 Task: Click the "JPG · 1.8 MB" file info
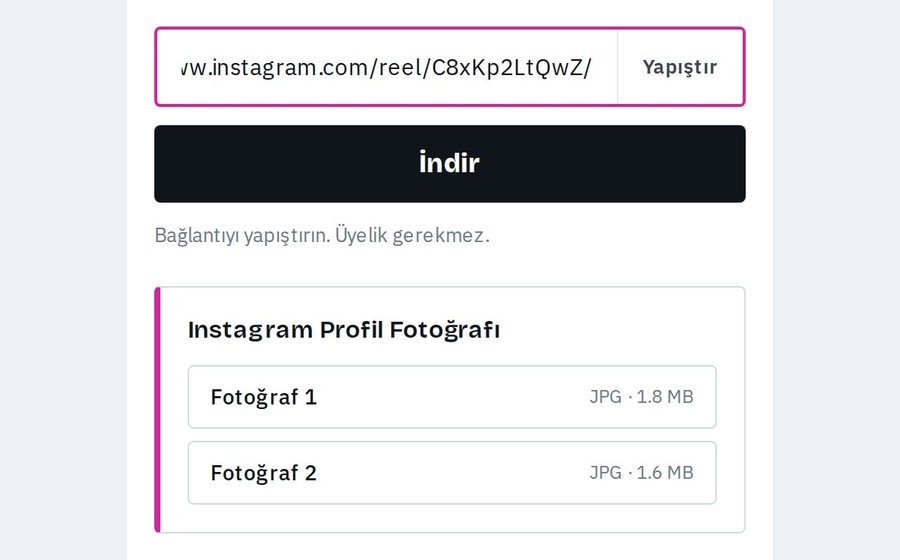click(641, 396)
